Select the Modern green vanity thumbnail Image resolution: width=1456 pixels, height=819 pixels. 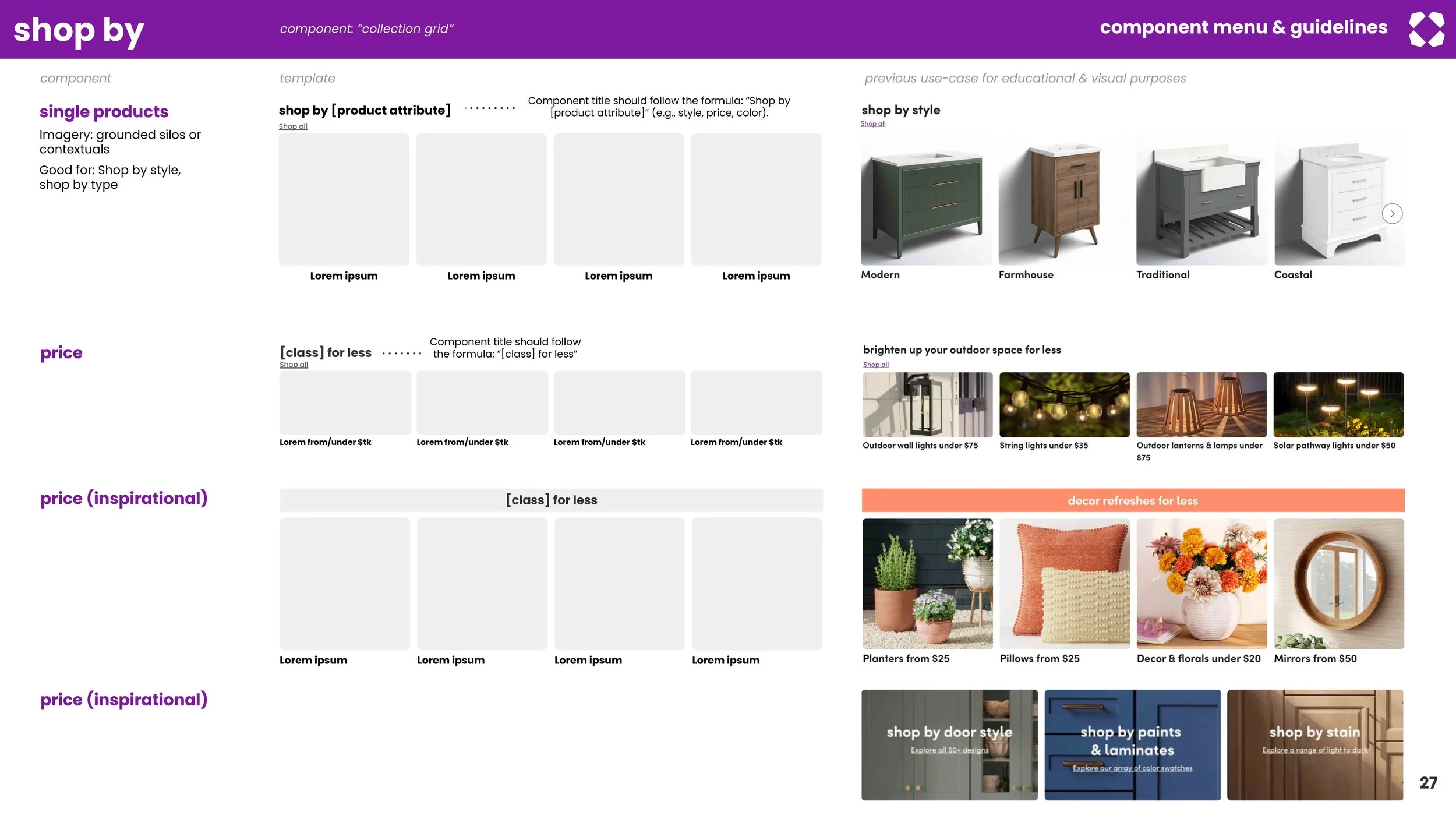pos(925,201)
